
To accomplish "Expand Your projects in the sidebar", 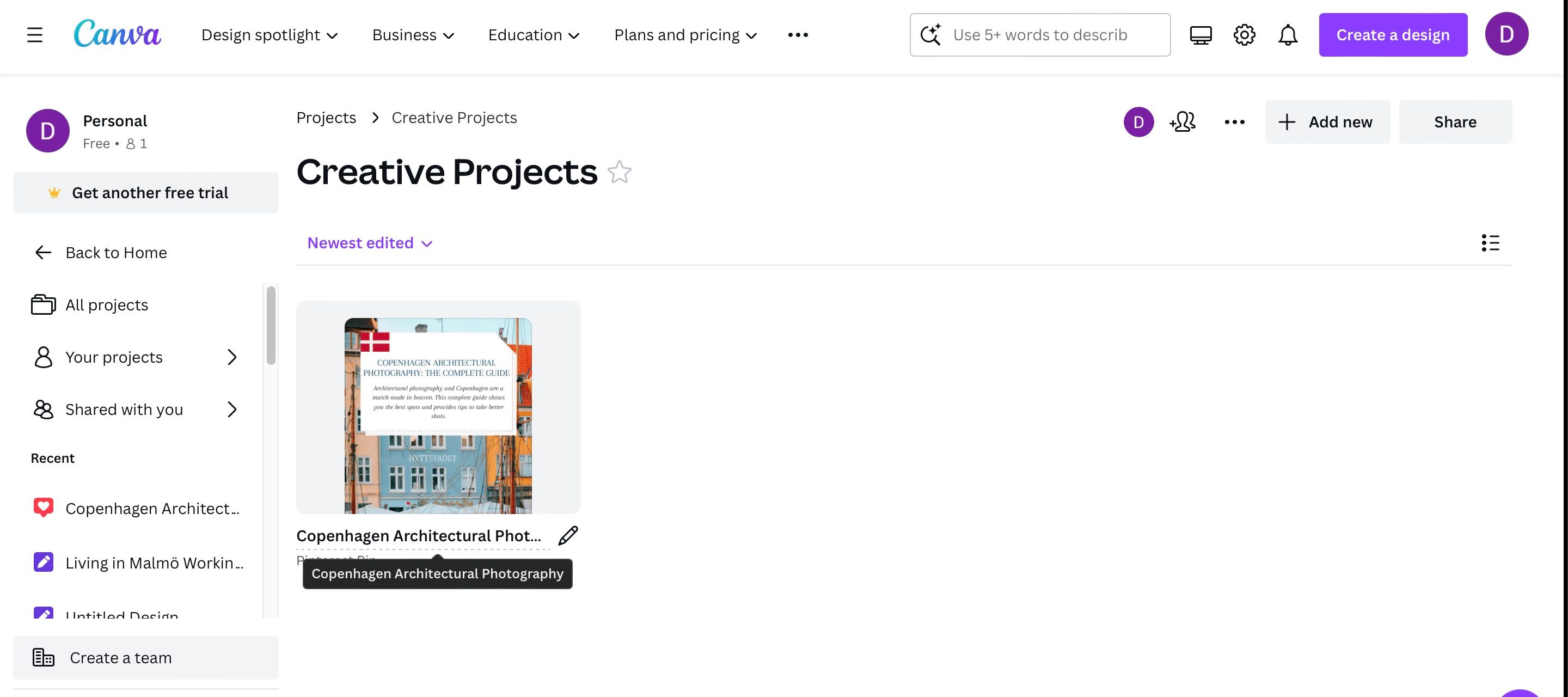I will [232, 357].
